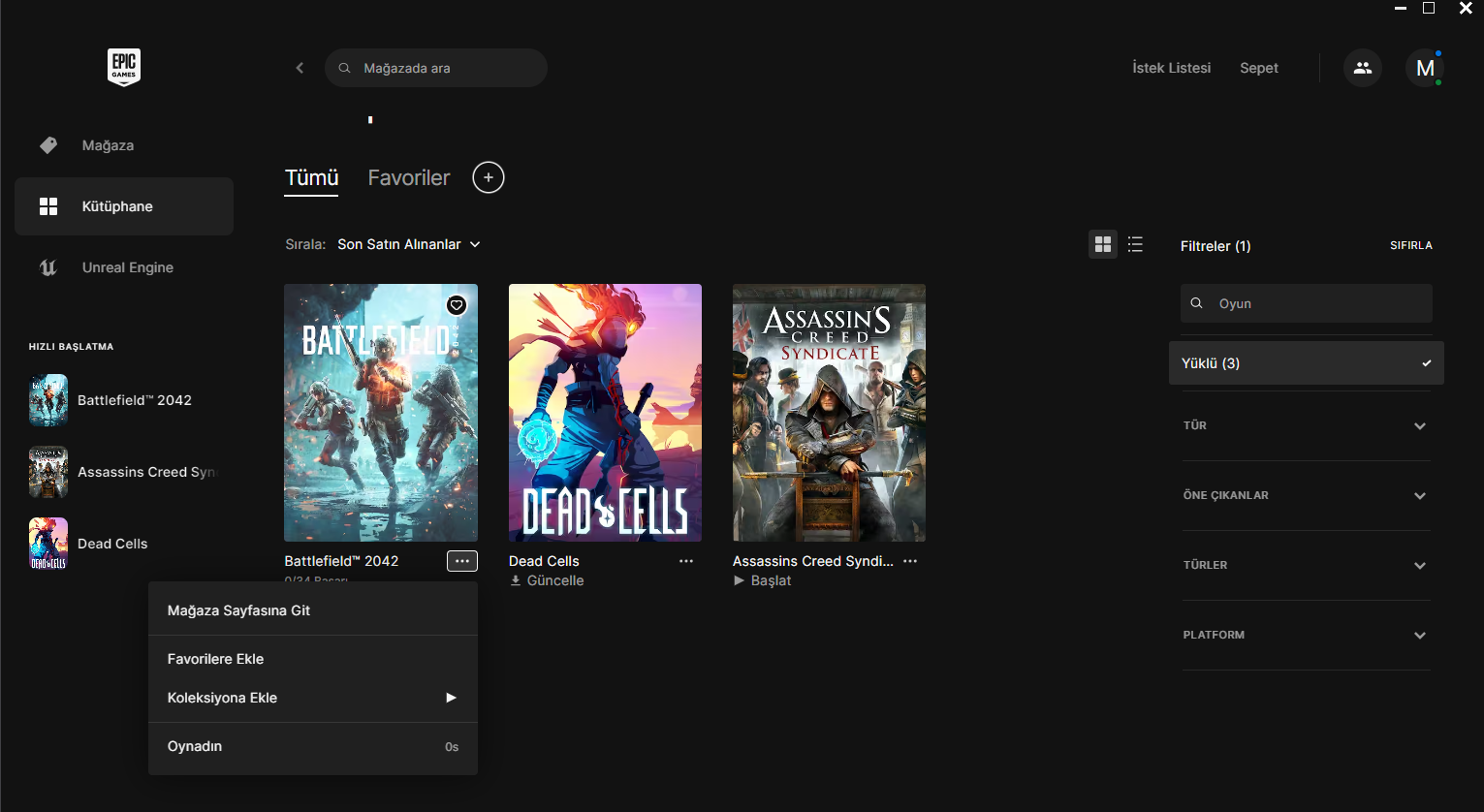This screenshot has width=1484, height=812.
Task: Launch Dead Cells quick launch icon
Action: 48,544
